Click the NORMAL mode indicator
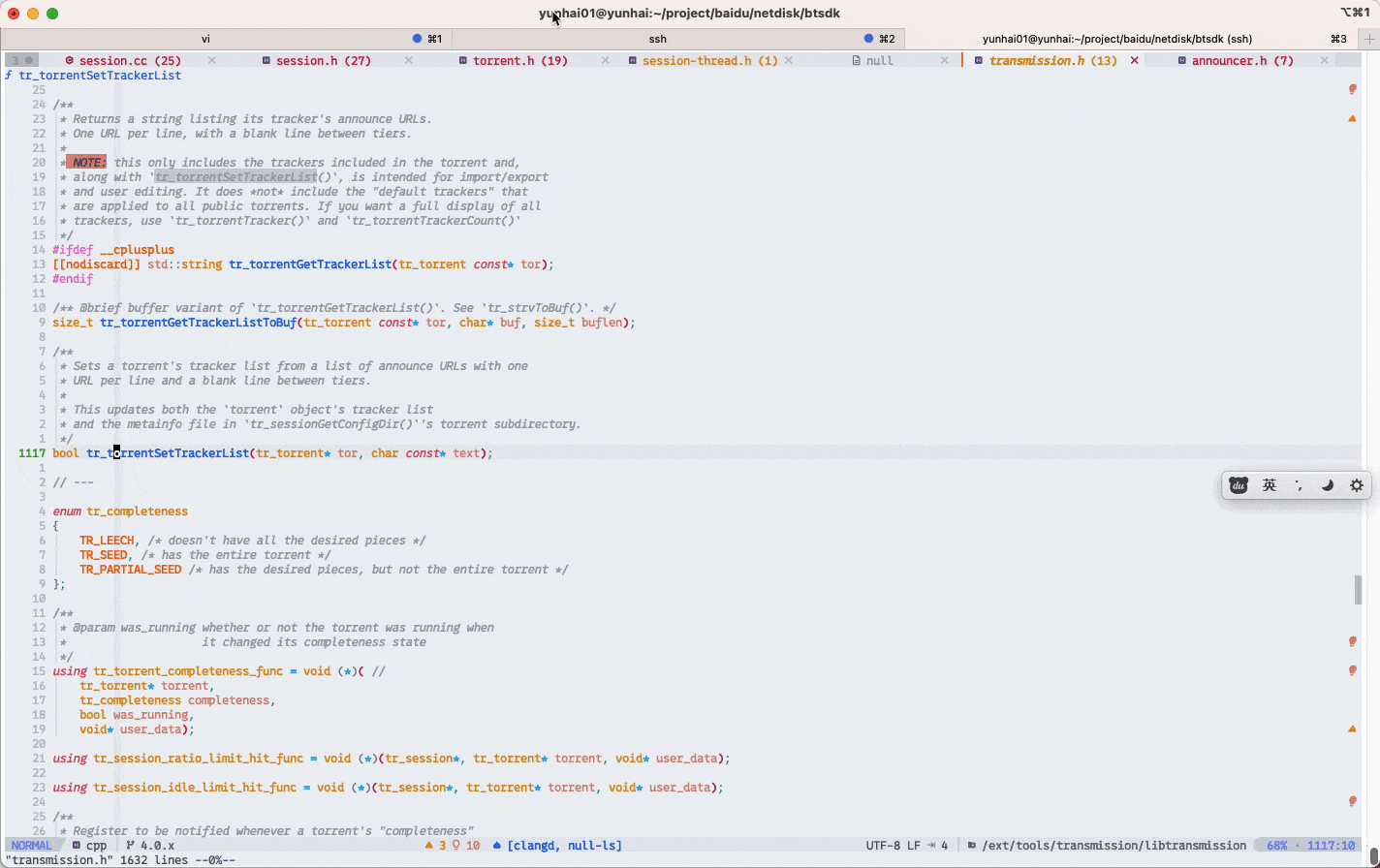The width and height of the screenshot is (1380, 868). pyautogui.click(x=31, y=846)
